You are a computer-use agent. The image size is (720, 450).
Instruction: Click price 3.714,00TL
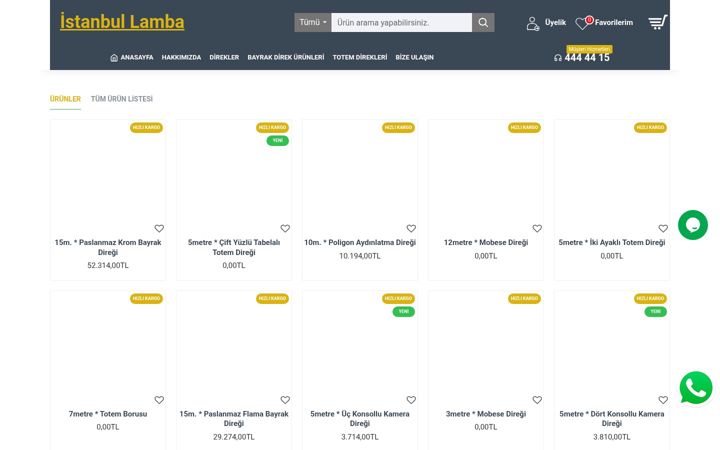(x=360, y=437)
